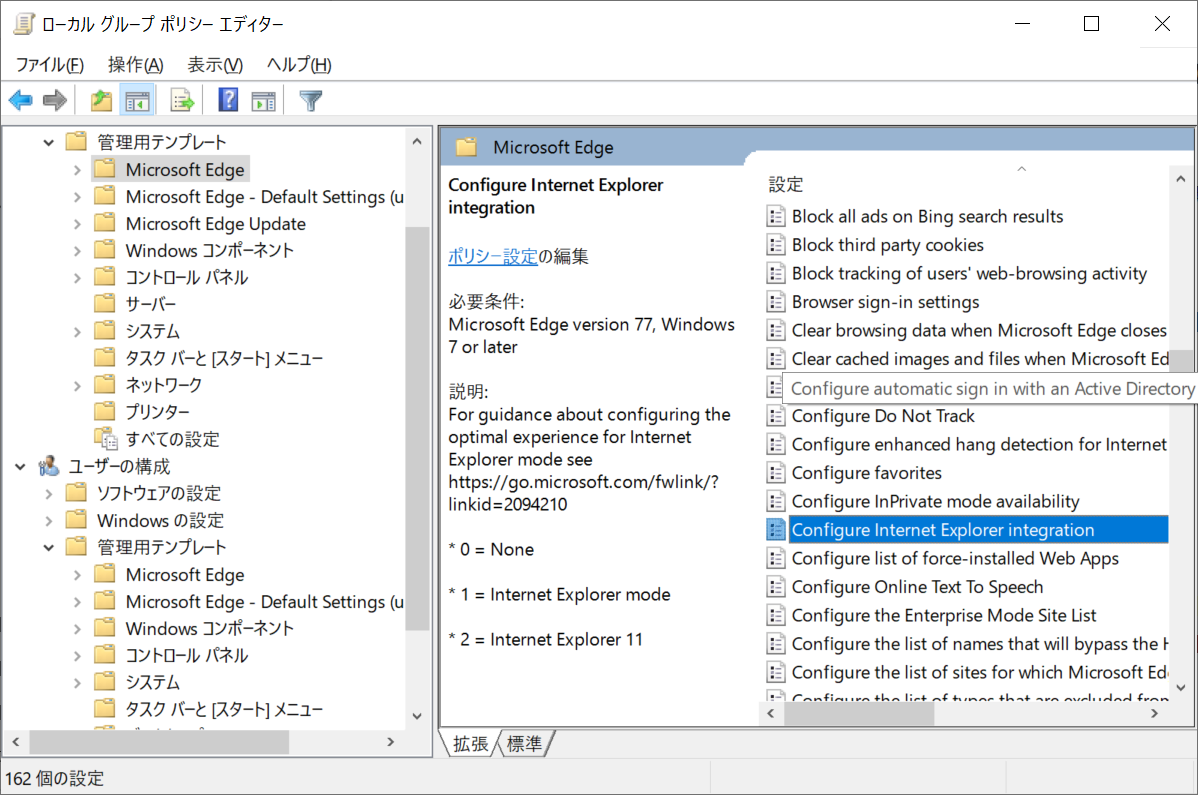The image size is (1198, 795).
Task: Collapse the first 管理用テンプレート node
Action: (x=49, y=142)
